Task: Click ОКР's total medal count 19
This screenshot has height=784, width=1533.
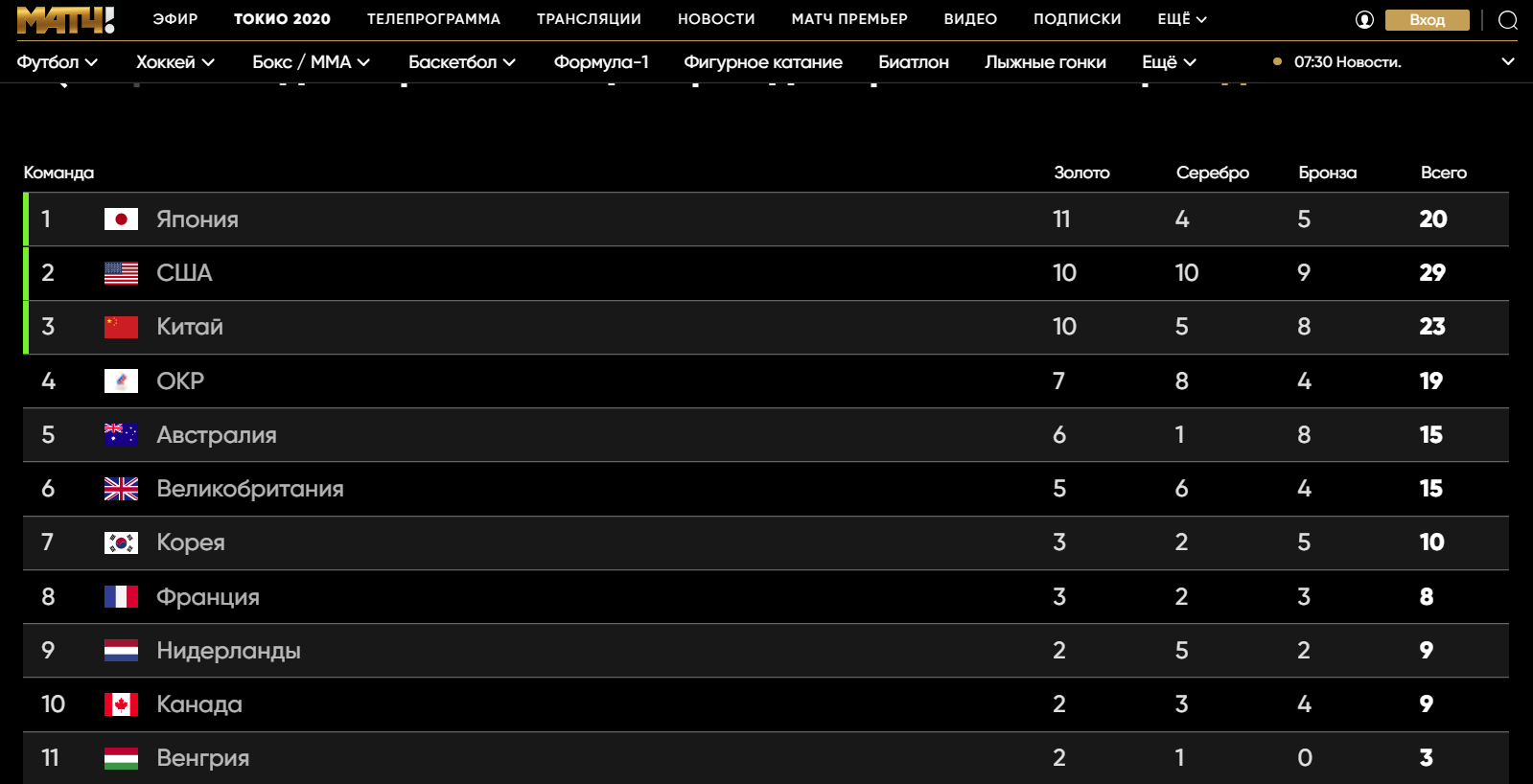Action: (x=1431, y=381)
